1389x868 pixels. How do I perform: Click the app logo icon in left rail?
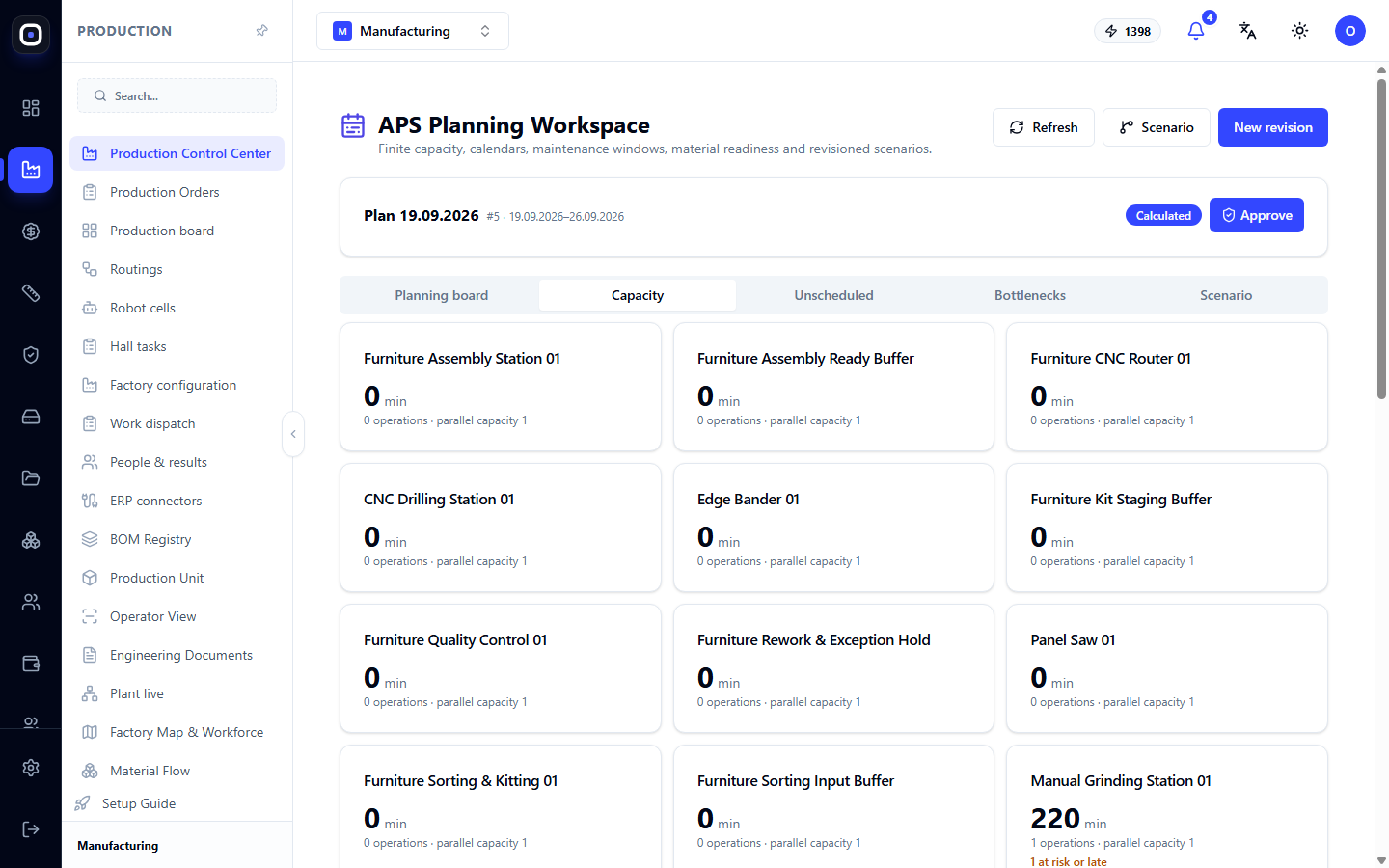click(x=31, y=35)
